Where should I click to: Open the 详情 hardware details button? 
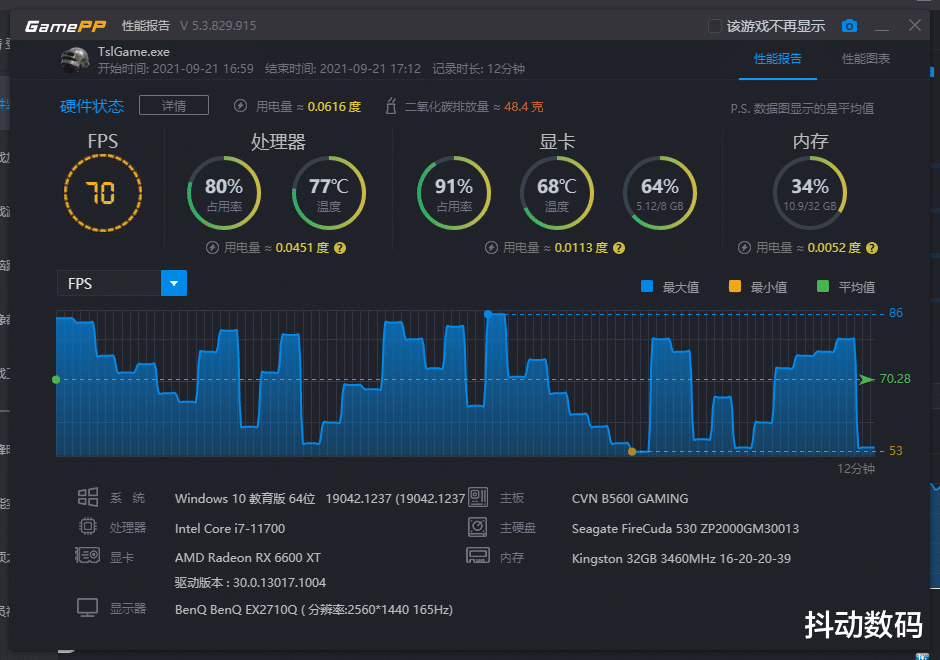click(174, 106)
